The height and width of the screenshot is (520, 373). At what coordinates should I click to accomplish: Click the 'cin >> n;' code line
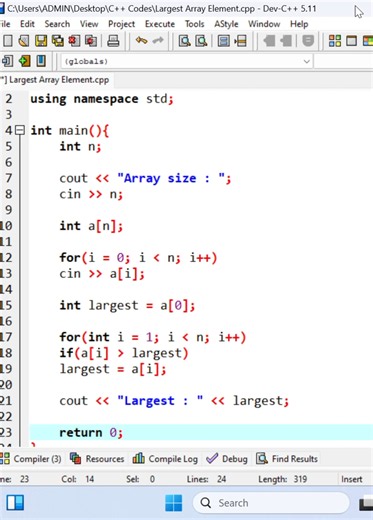[91, 194]
